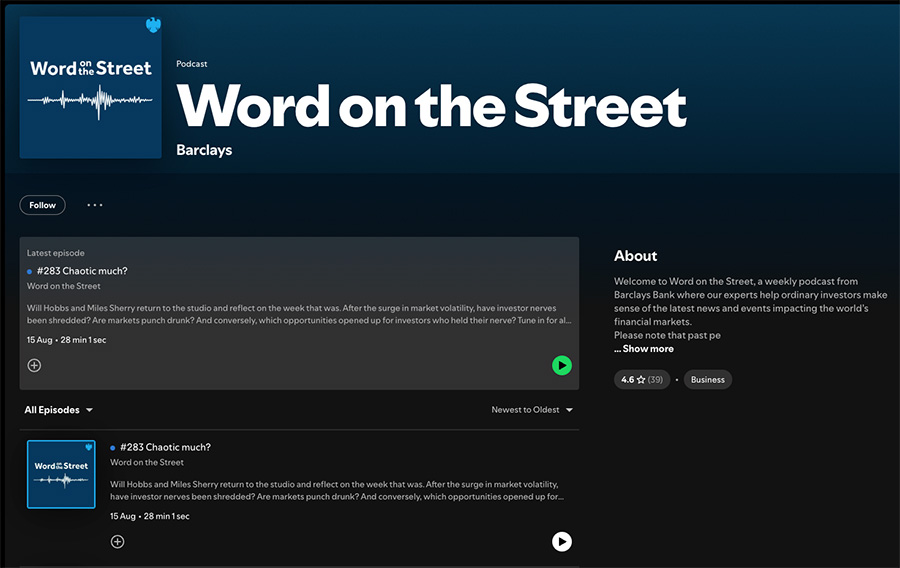Image resolution: width=900 pixels, height=568 pixels.
Task: Select the Business category tag
Action: tap(708, 380)
